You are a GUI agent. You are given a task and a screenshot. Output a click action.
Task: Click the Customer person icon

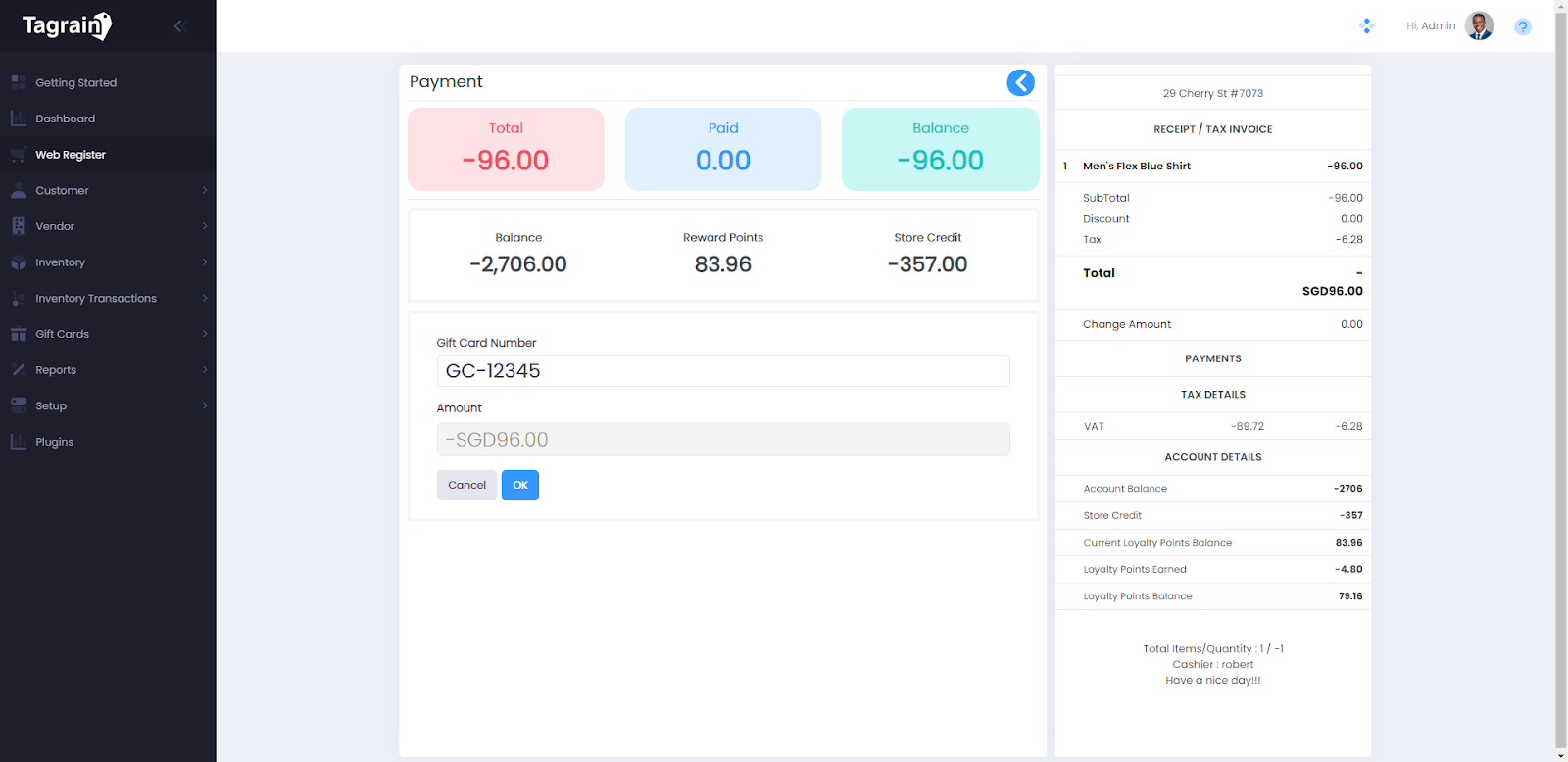coord(19,190)
